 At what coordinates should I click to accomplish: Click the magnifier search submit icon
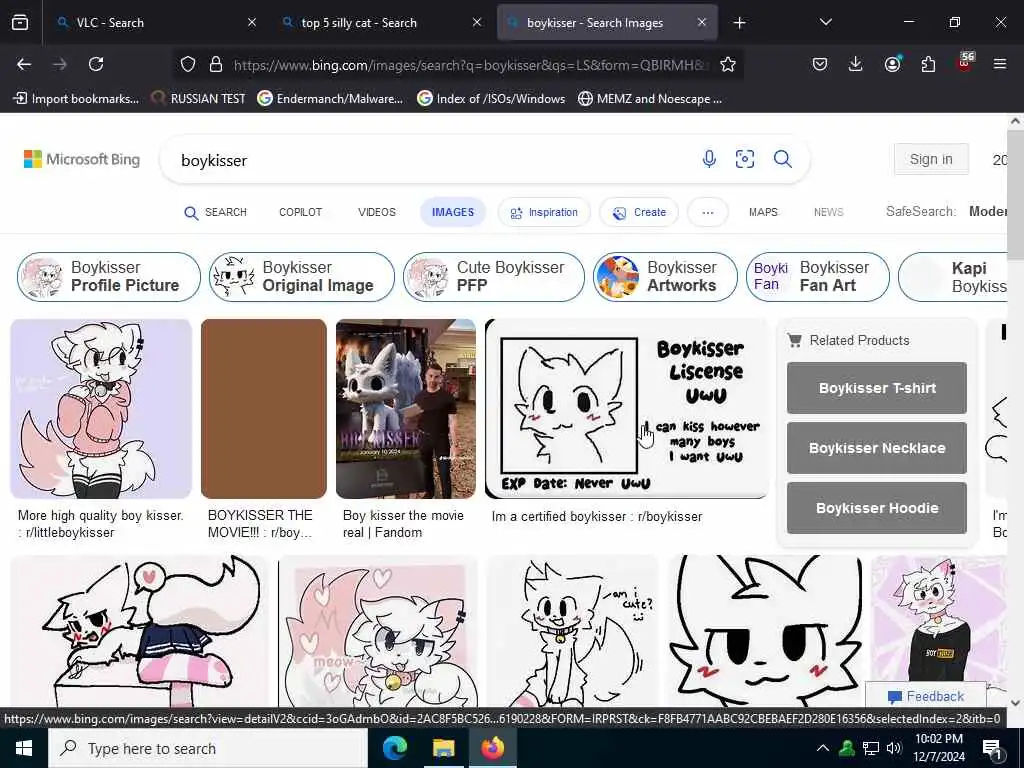[782, 159]
